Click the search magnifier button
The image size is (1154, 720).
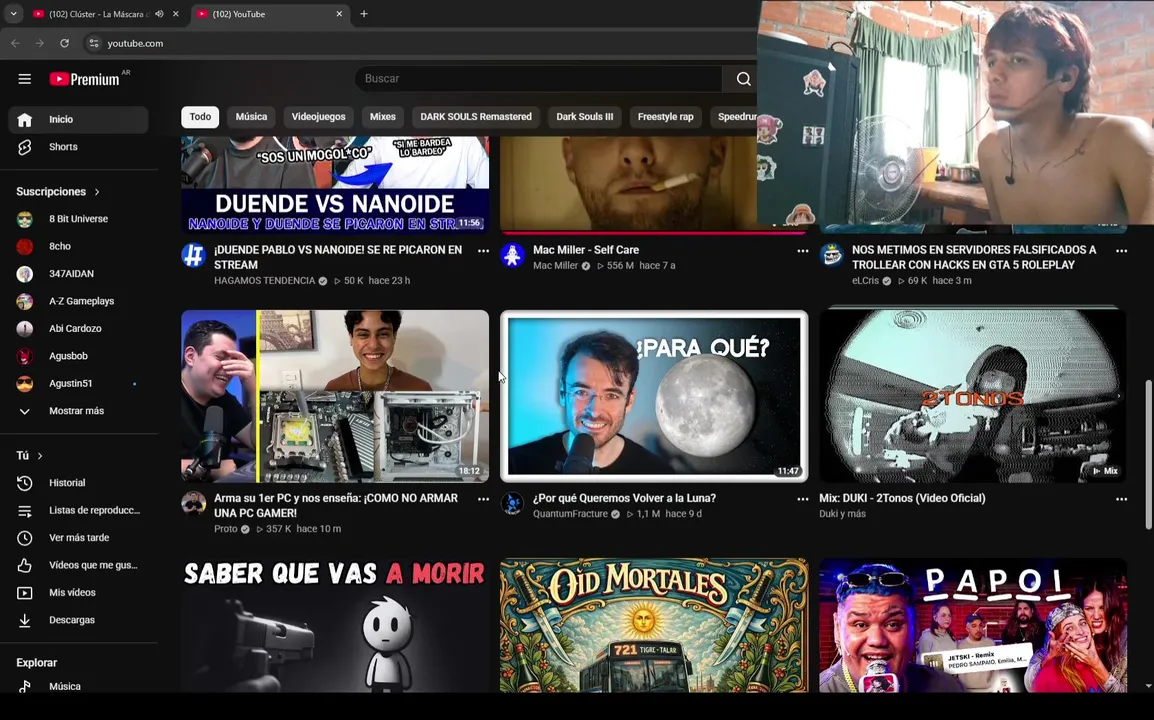[743, 79]
